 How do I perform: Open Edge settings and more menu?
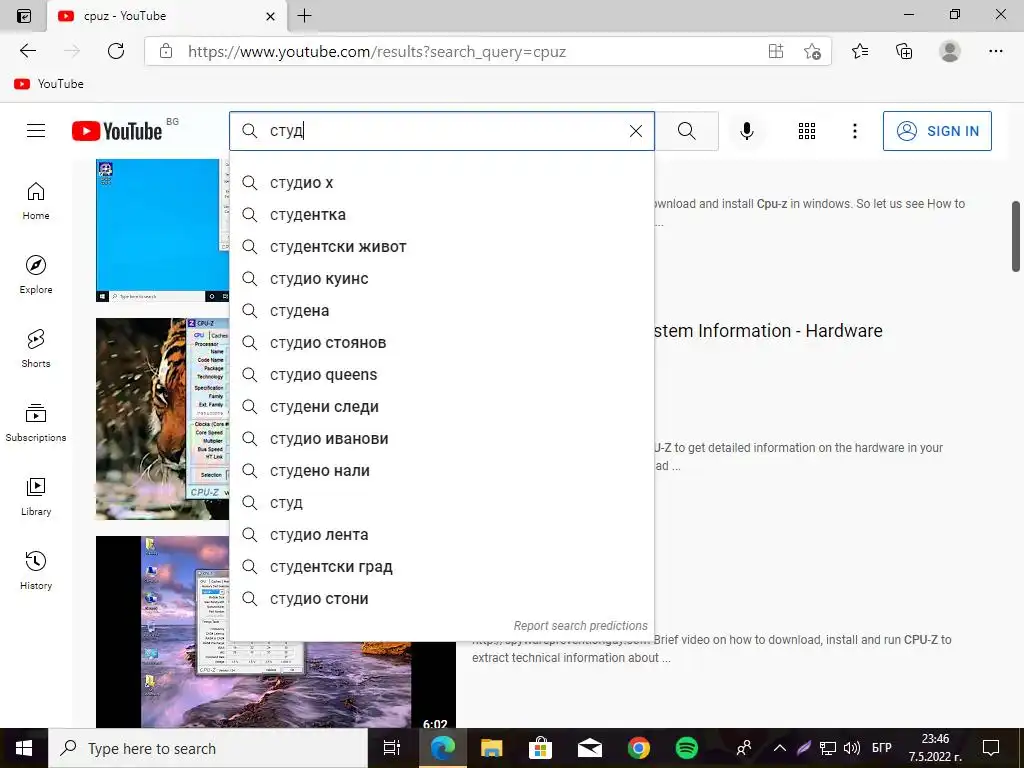[x=995, y=51]
